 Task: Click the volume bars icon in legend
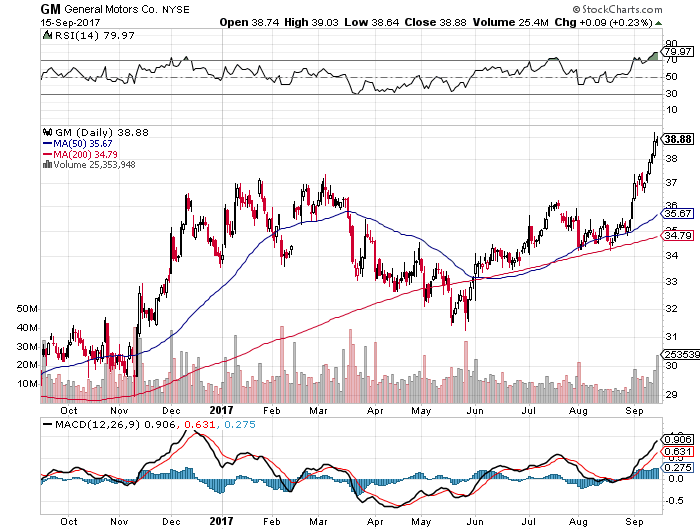47,164
